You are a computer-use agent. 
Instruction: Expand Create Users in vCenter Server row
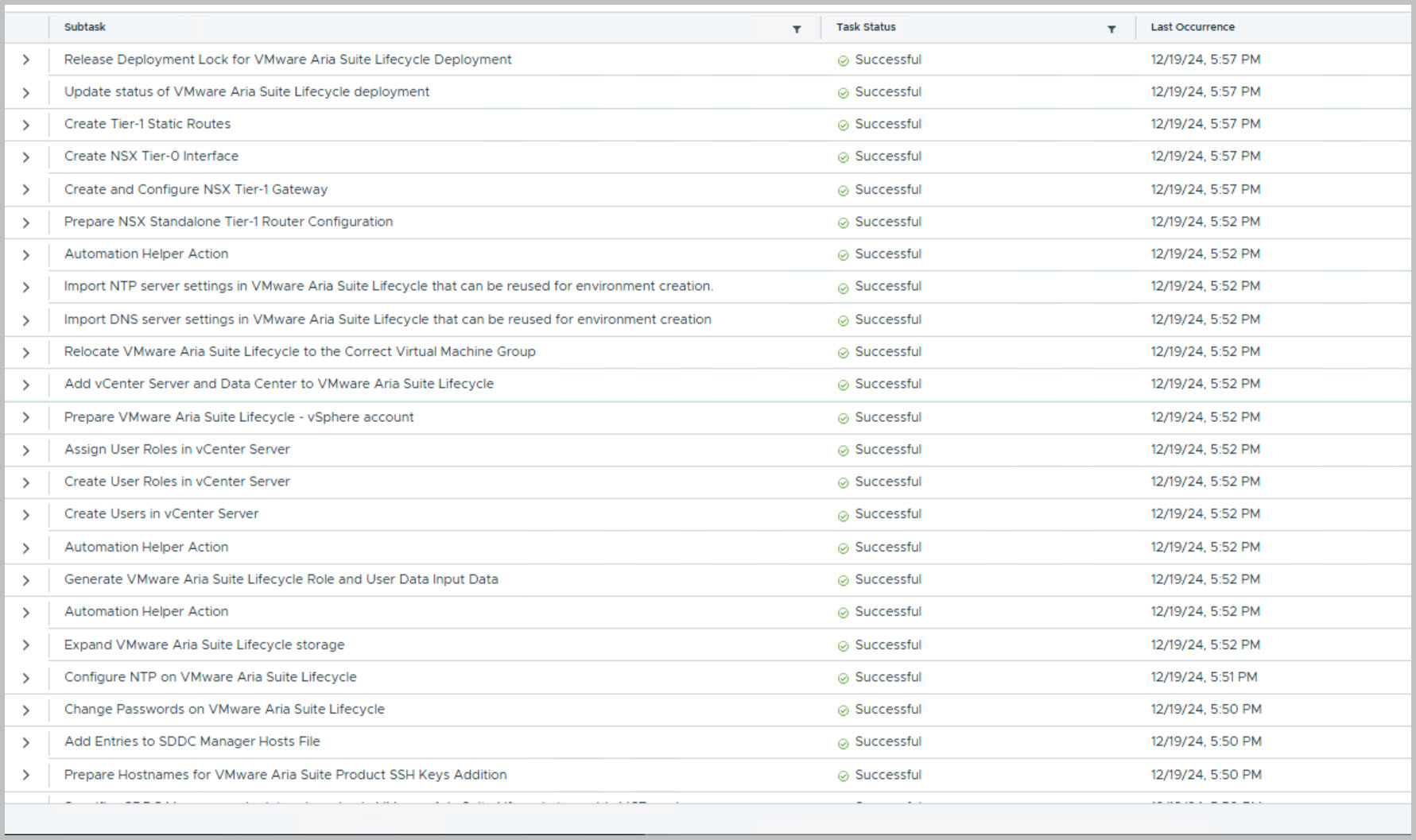(26, 515)
